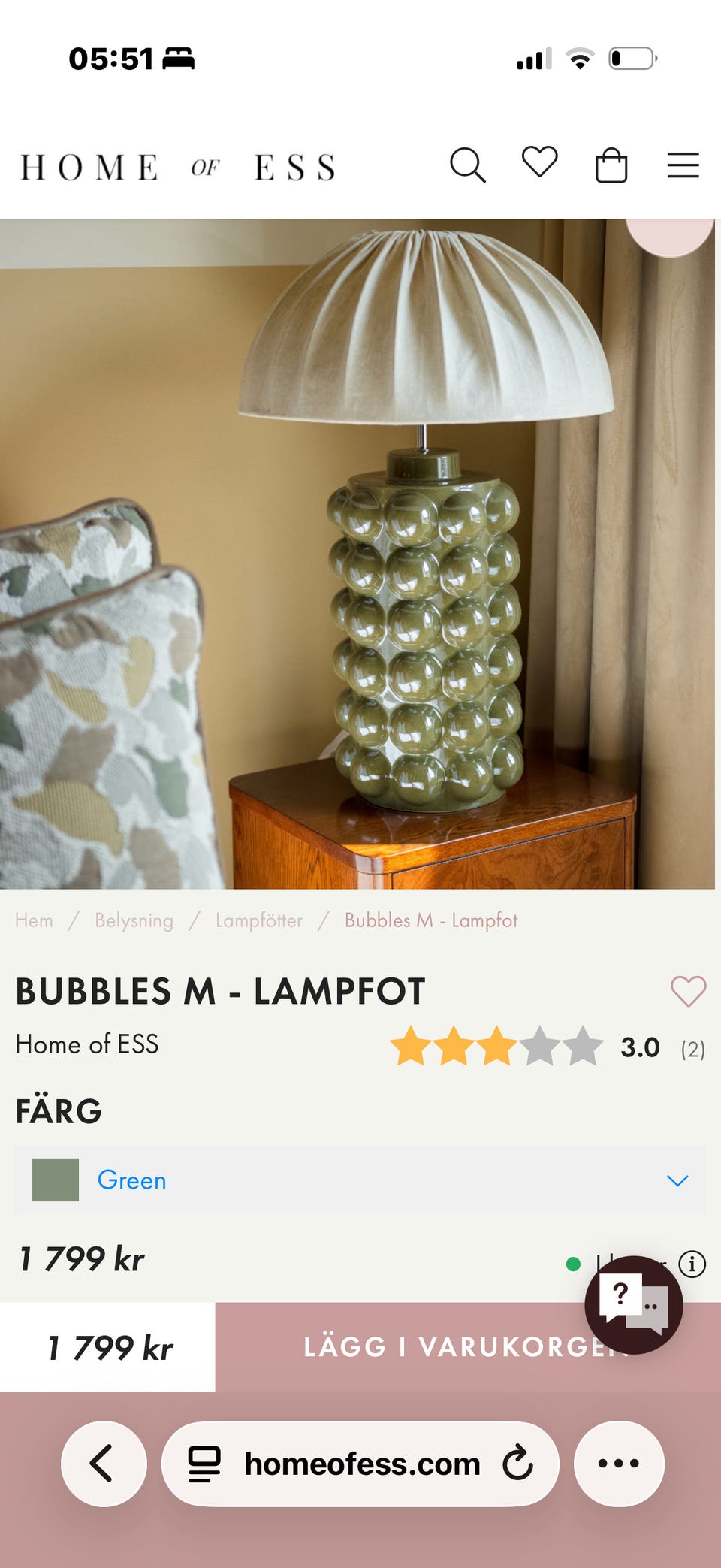Show stock info icon
This screenshot has width=721, height=1568.
[692, 1264]
